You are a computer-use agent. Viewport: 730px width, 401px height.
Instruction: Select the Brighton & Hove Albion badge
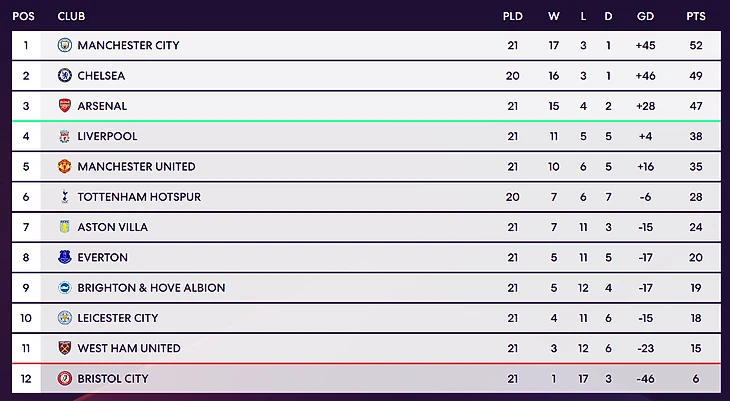click(65, 288)
